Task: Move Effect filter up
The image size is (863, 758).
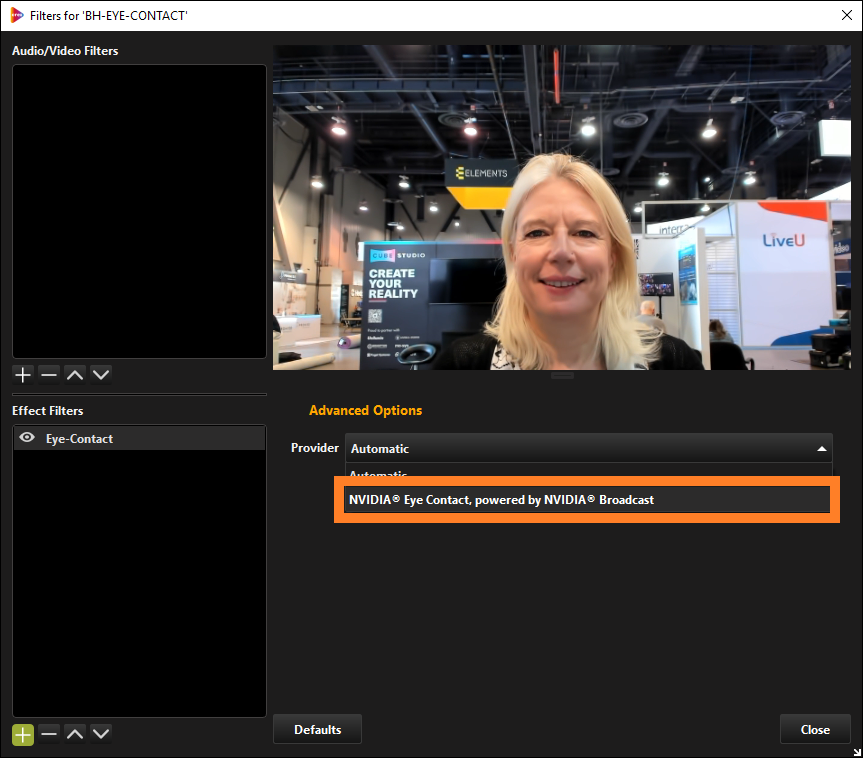Action: pyautogui.click(x=75, y=734)
